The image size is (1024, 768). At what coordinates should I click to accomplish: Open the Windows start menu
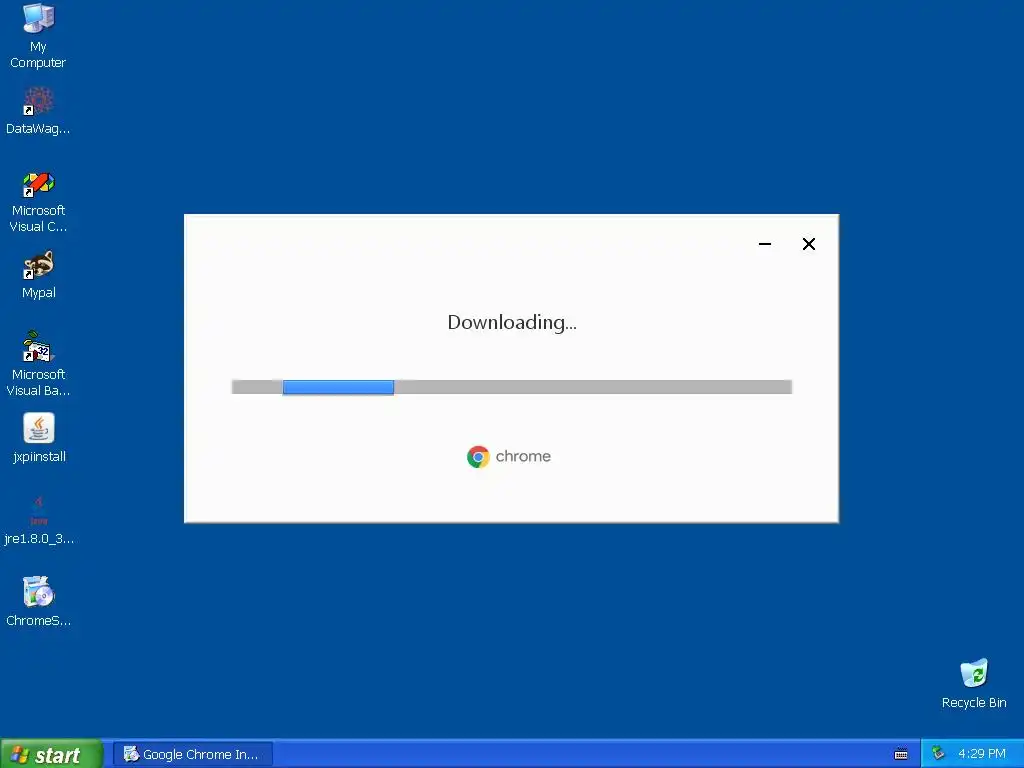pyautogui.click(x=52, y=754)
